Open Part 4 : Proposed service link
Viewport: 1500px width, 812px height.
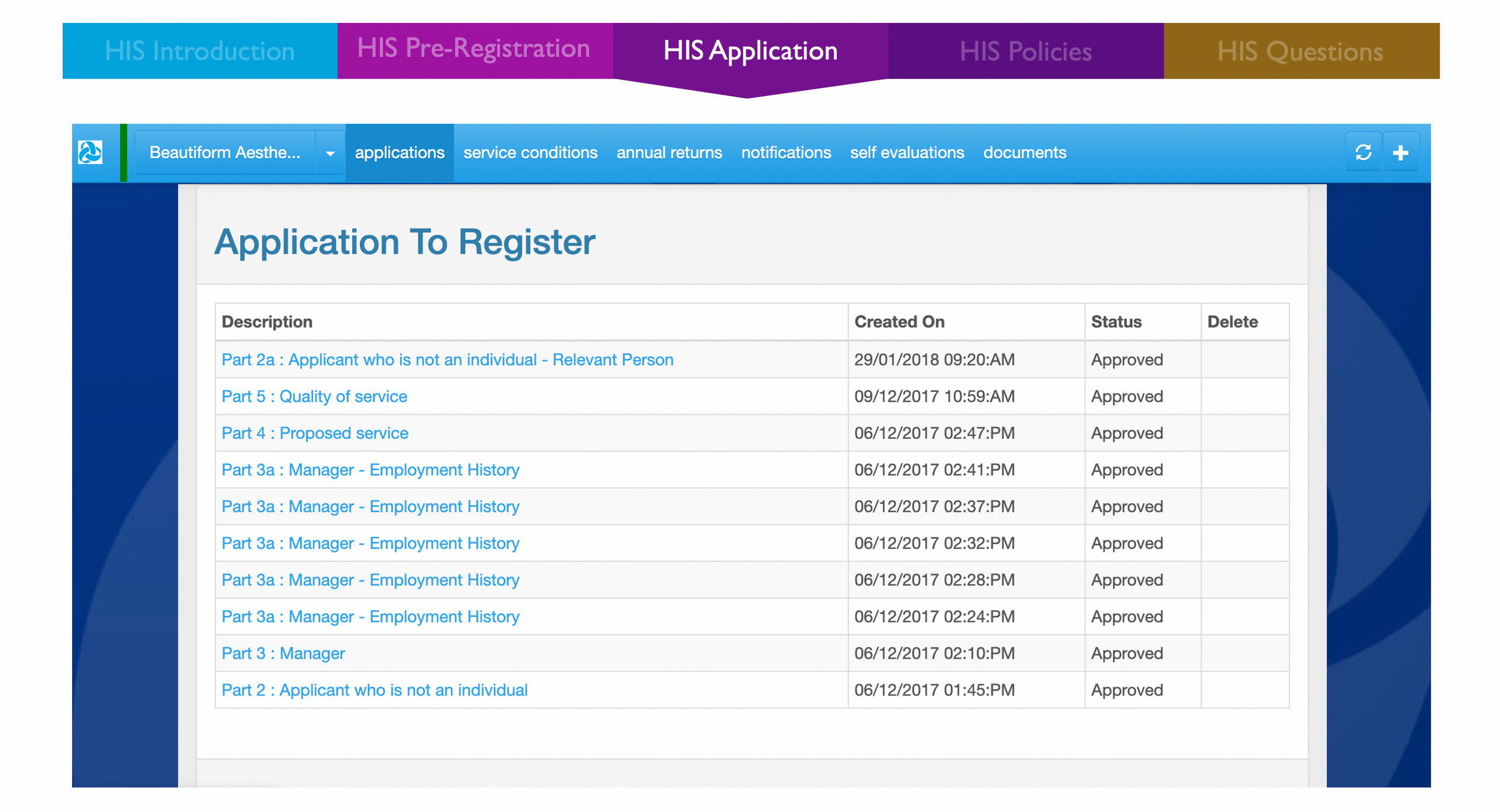[315, 433]
